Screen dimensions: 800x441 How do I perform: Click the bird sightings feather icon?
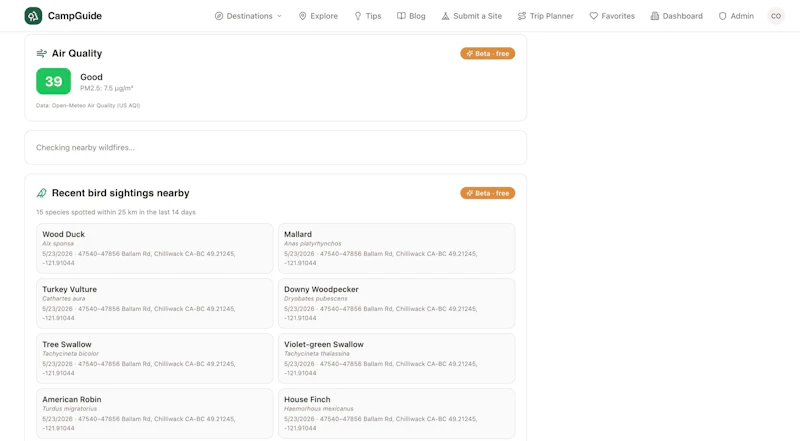41,193
